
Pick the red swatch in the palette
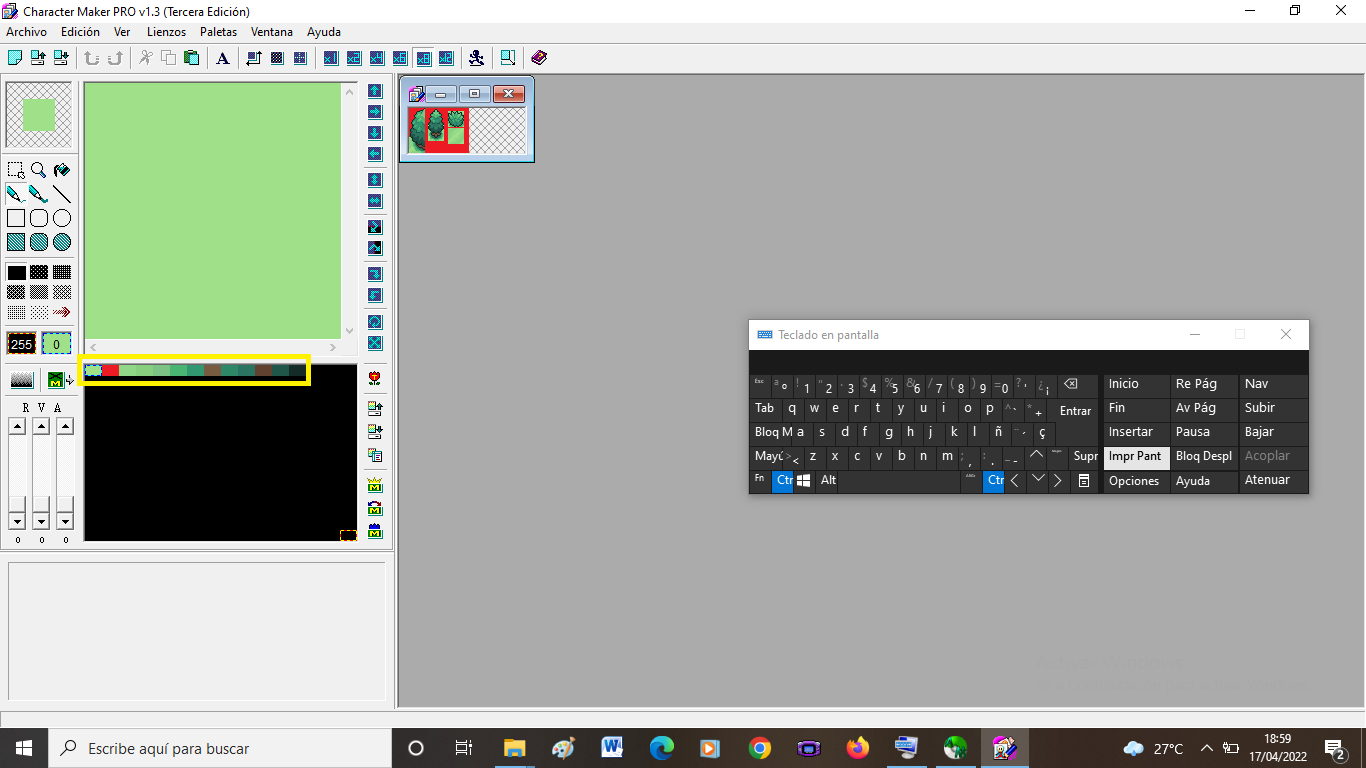110,371
